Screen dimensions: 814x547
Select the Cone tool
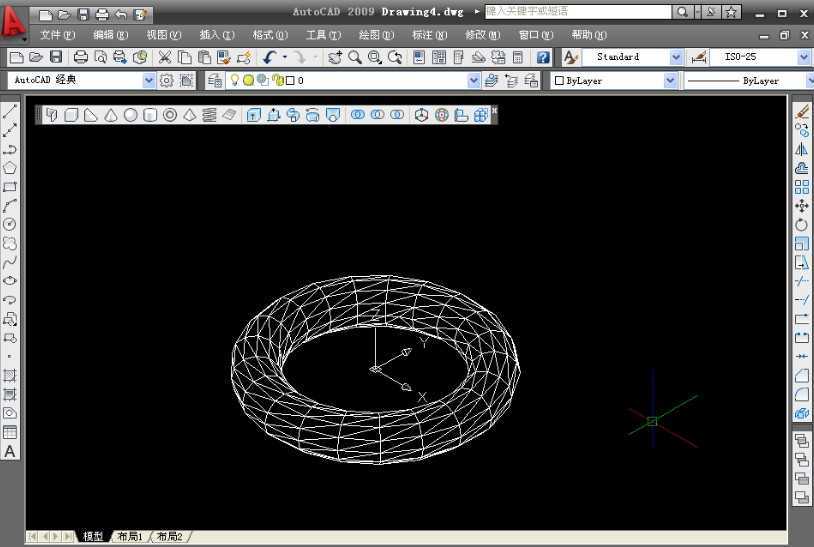(x=111, y=115)
